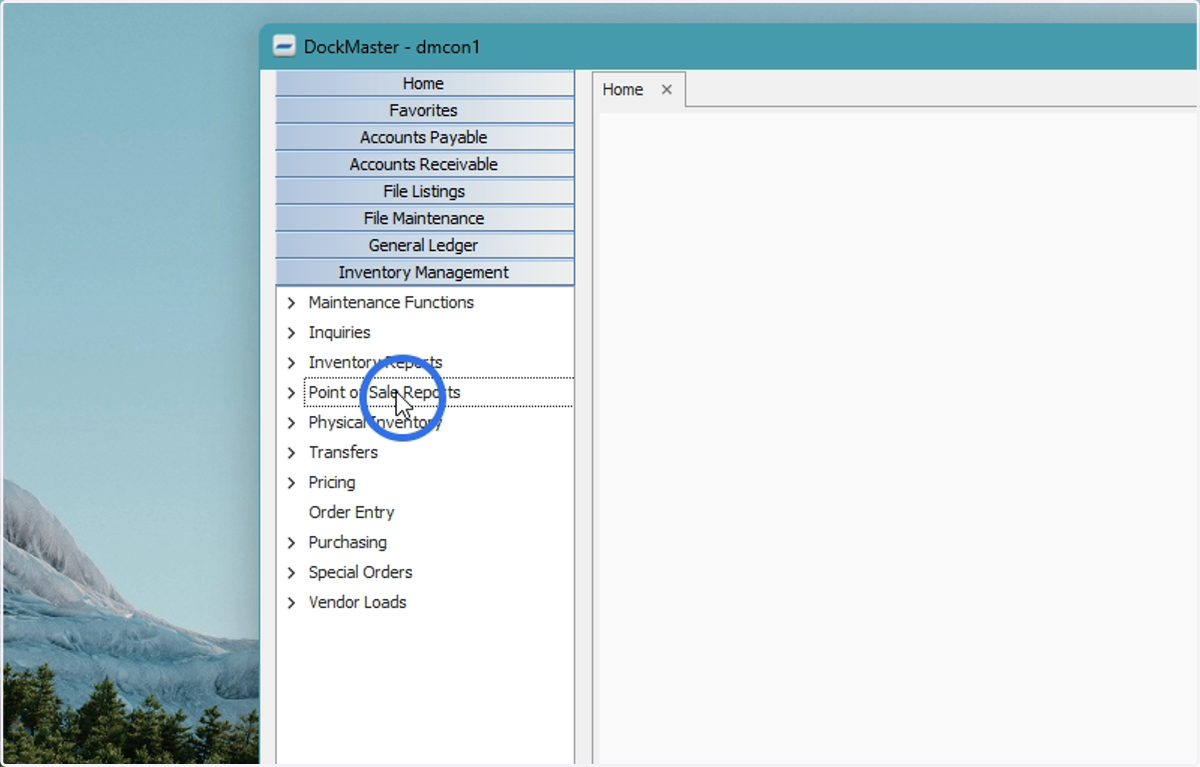Open the File Maintenance section
The height and width of the screenshot is (767, 1200).
click(x=424, y=219)
